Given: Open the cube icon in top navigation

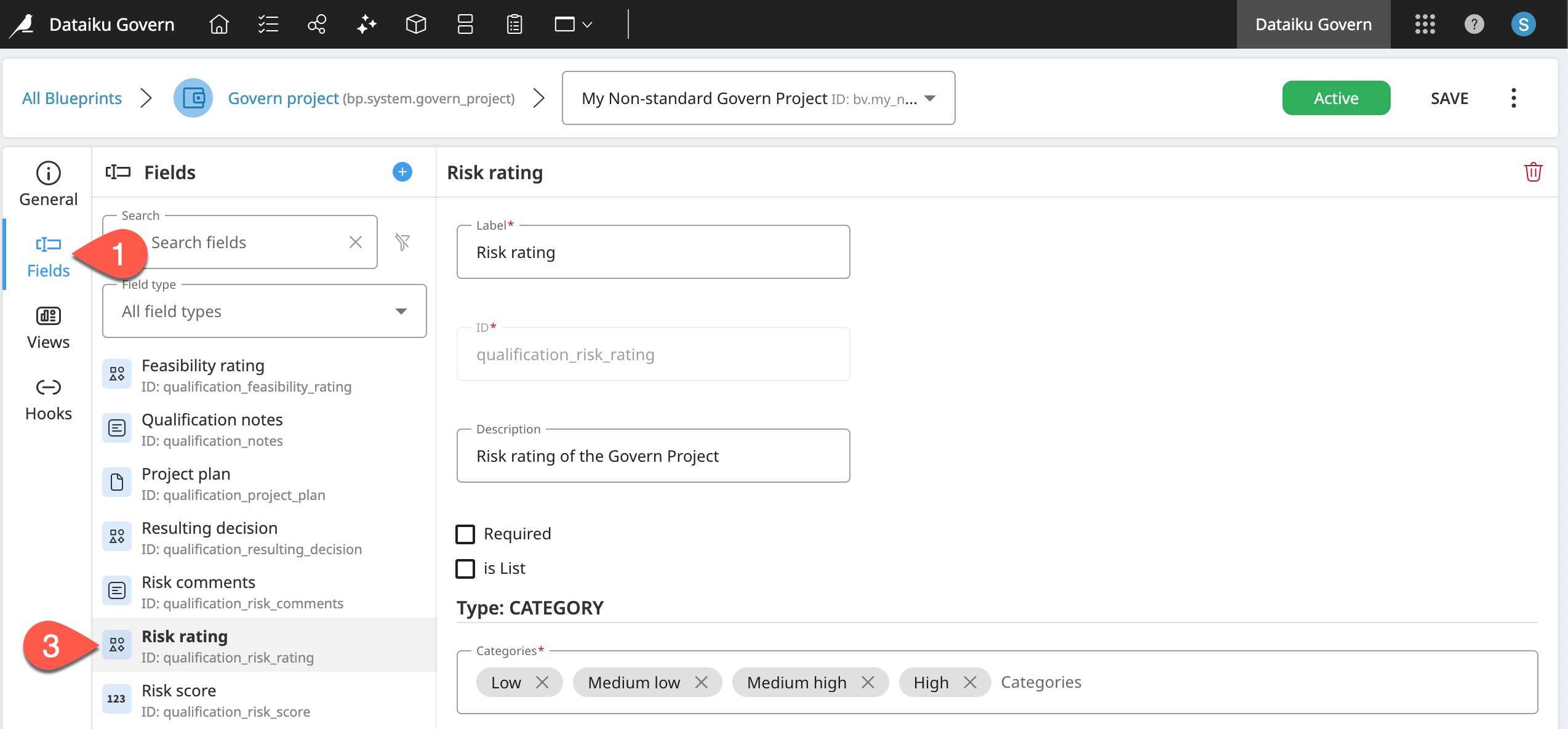Looking at the screenshot, I should pos(415,24).
